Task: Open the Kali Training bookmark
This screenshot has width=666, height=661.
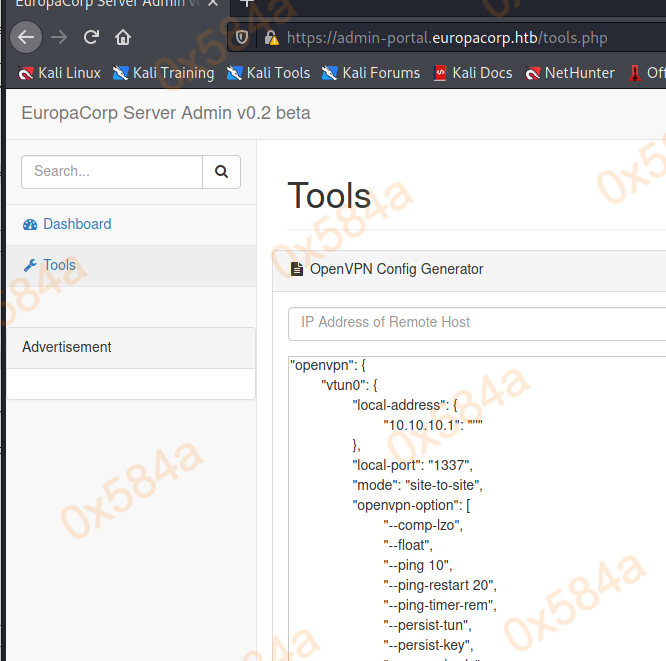Action: pos(163,73)
